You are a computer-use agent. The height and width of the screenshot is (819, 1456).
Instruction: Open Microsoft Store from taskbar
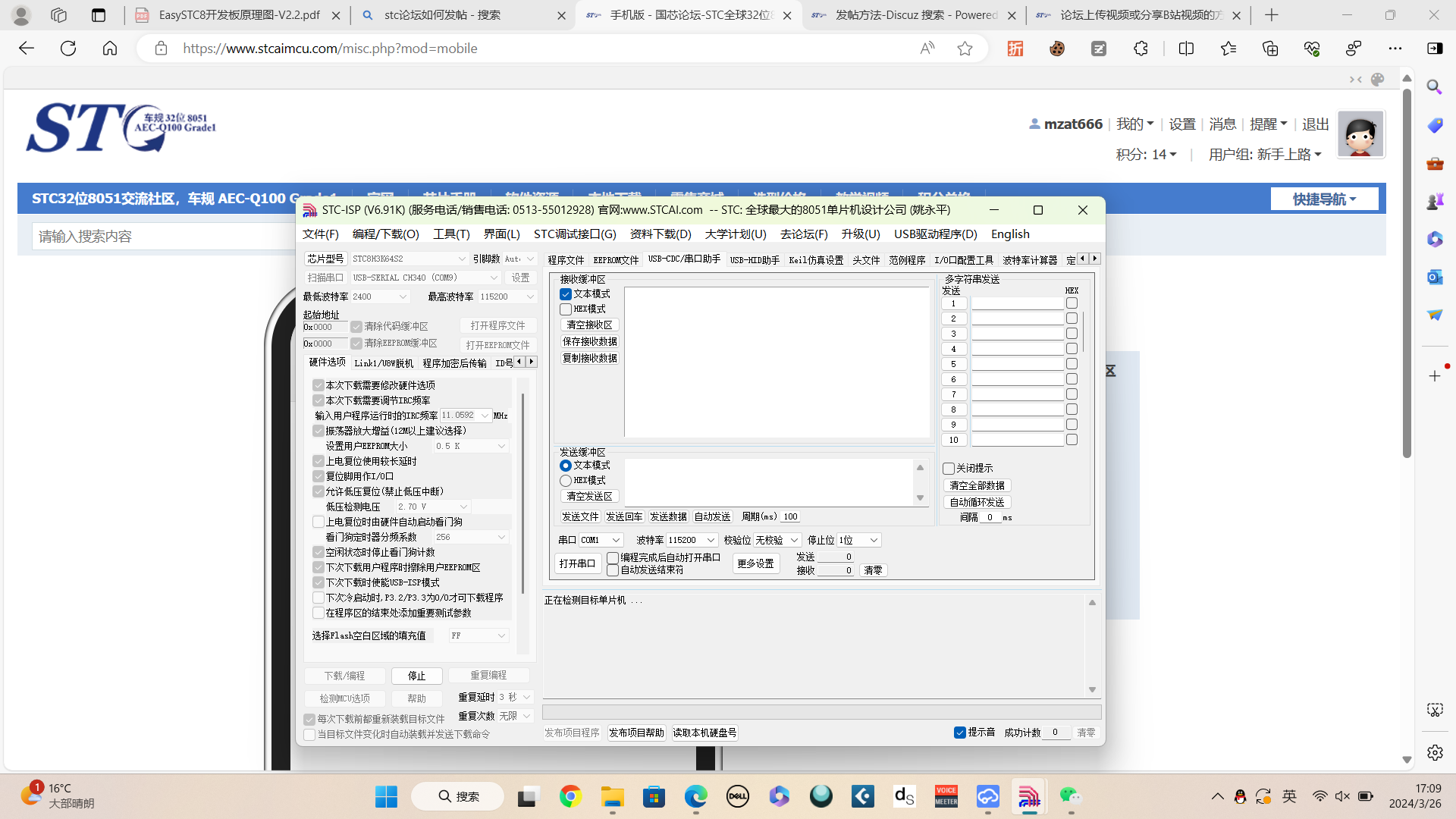point(654,796)
